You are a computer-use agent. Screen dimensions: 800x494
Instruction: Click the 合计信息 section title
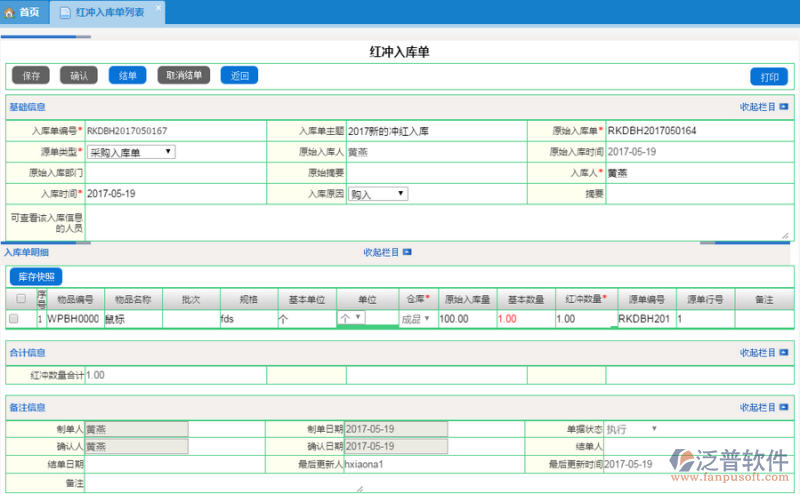tap(27, 353)
